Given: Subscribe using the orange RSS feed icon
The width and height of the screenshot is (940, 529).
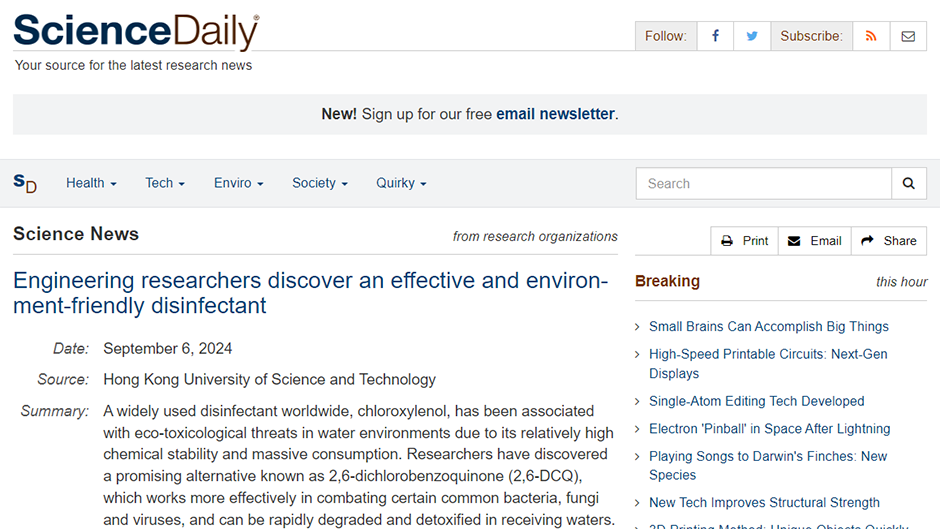Looking at the screenshot, I should (871, 36).
